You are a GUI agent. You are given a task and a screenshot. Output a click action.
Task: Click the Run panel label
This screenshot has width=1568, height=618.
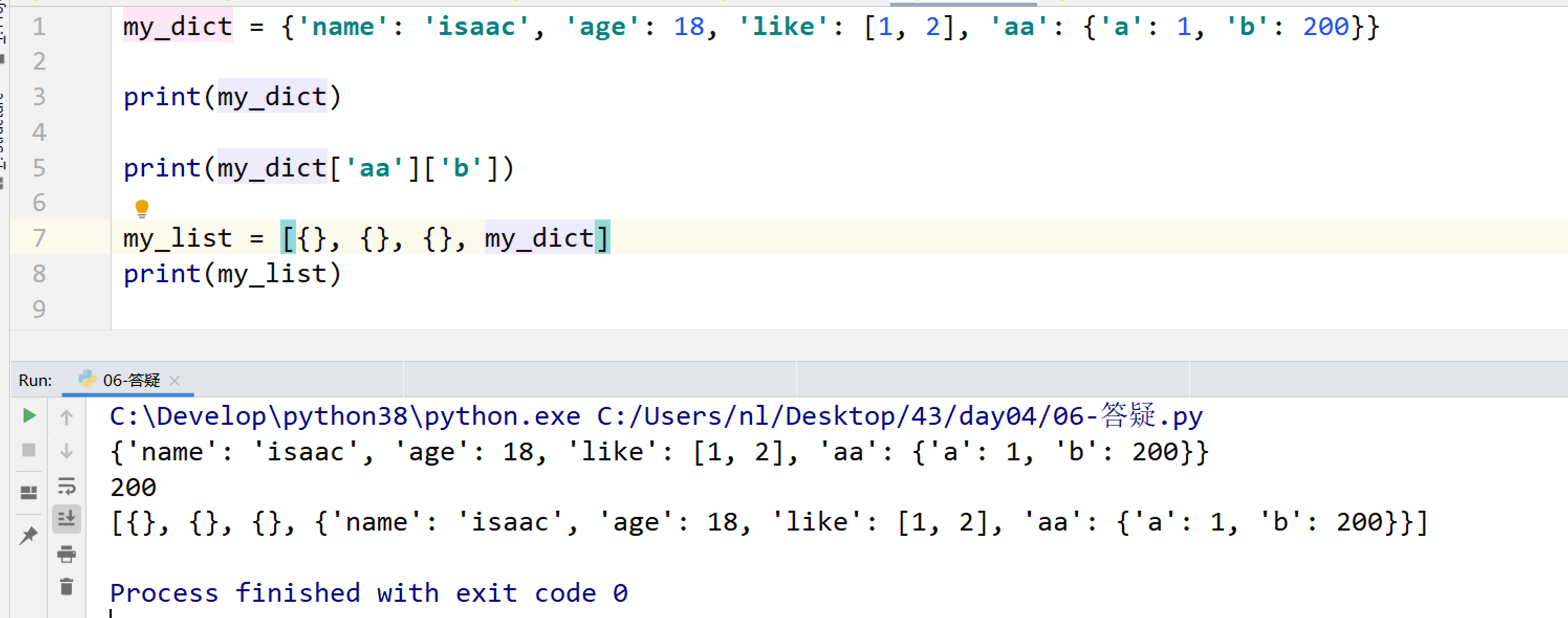pos(35,381)
